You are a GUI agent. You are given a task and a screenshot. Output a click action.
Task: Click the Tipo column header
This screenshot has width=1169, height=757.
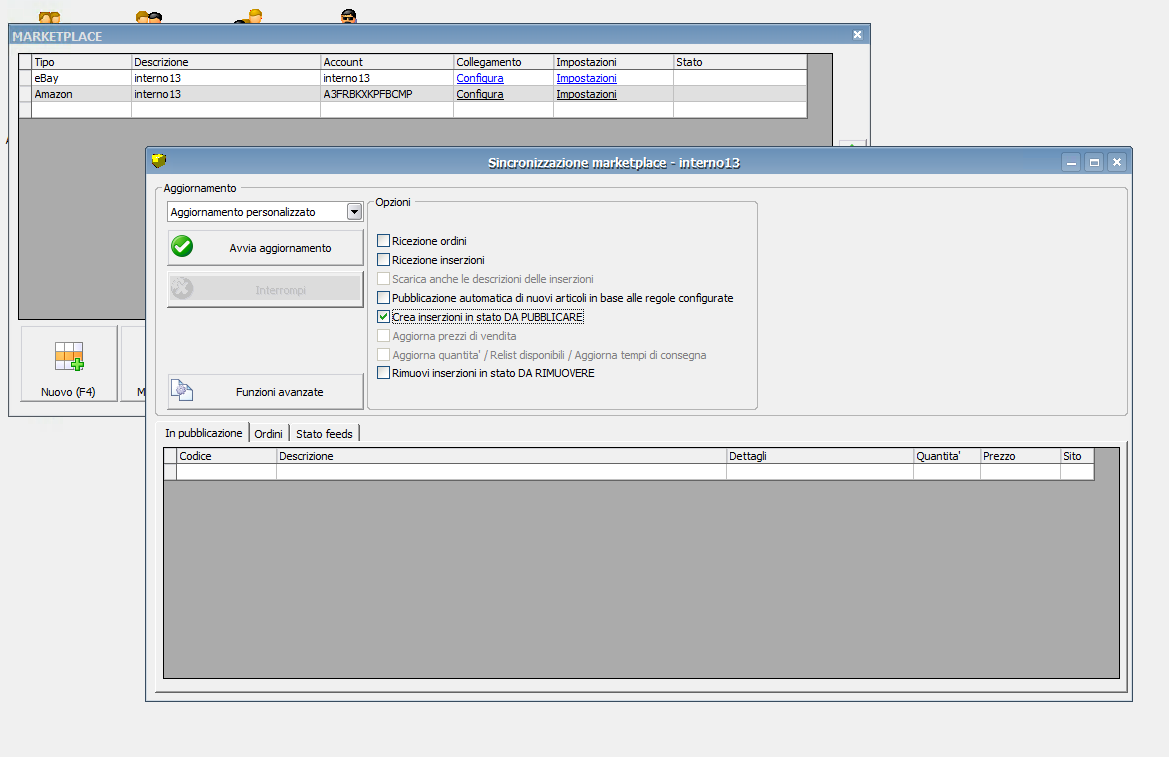pos(81,62)
